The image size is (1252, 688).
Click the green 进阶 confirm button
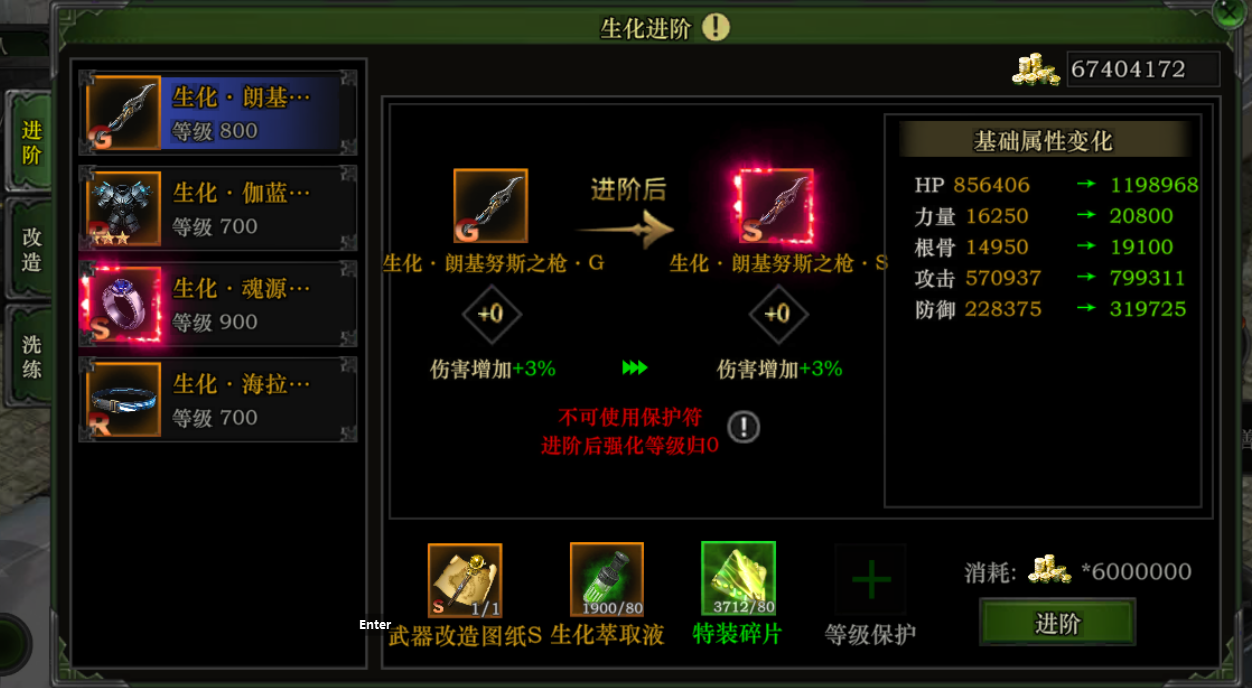[x=1057, y=623]
